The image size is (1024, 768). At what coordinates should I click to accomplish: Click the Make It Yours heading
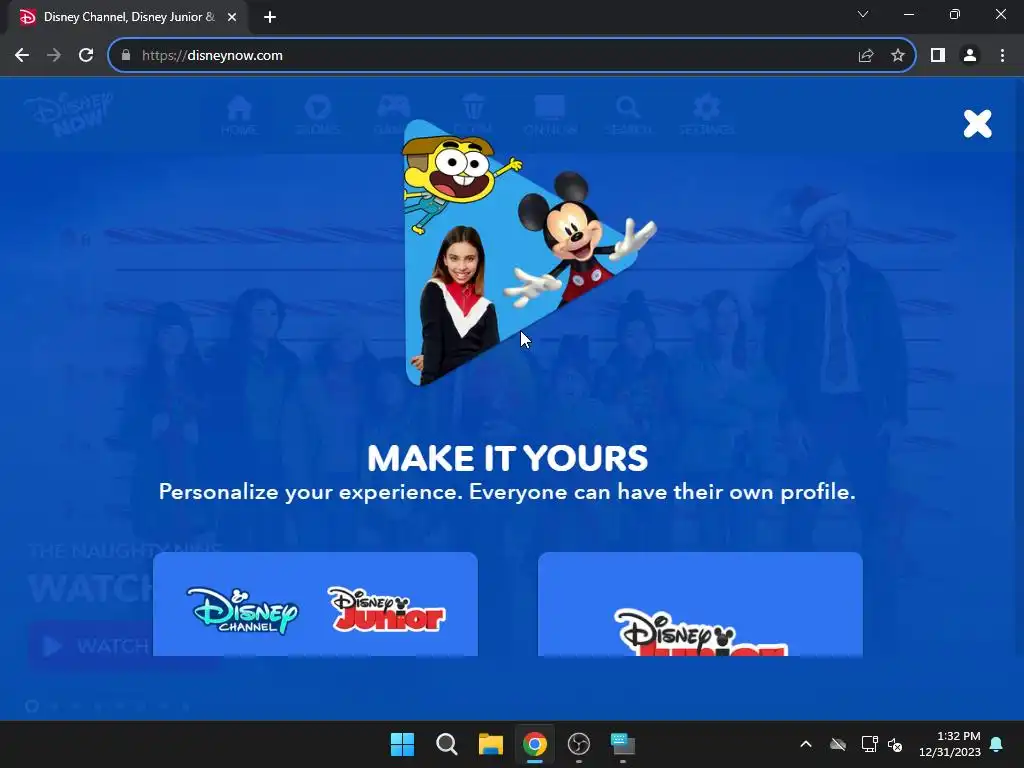(507, 458)
